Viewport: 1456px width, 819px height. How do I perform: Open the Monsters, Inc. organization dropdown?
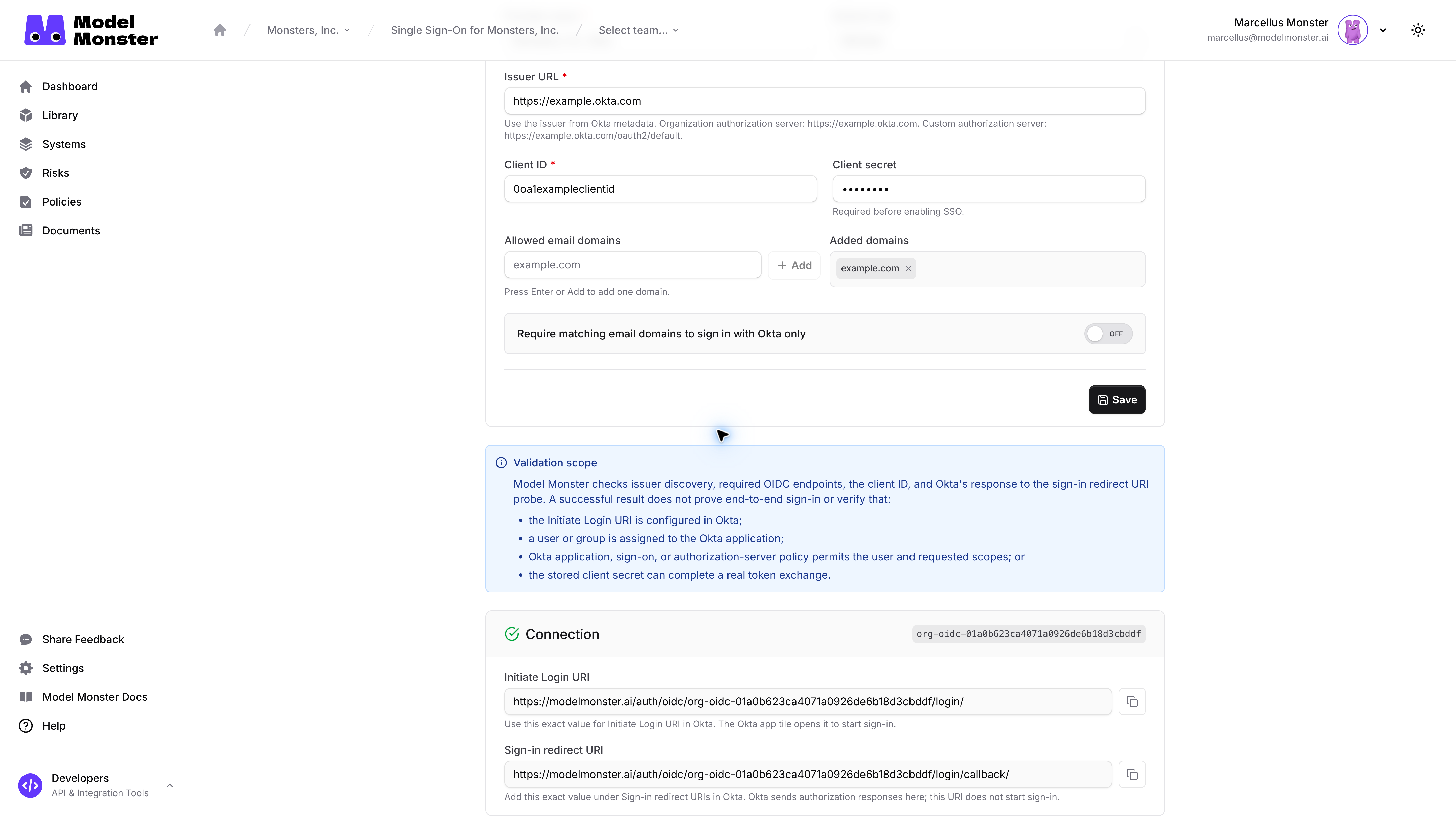pos(309,30)
